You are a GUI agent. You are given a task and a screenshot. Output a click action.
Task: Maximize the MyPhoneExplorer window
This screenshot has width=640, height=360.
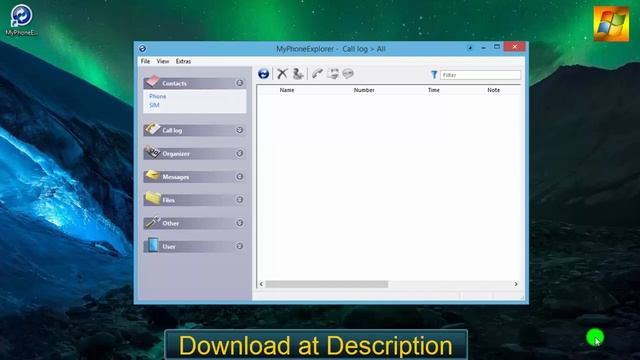(x=497, y=47)
